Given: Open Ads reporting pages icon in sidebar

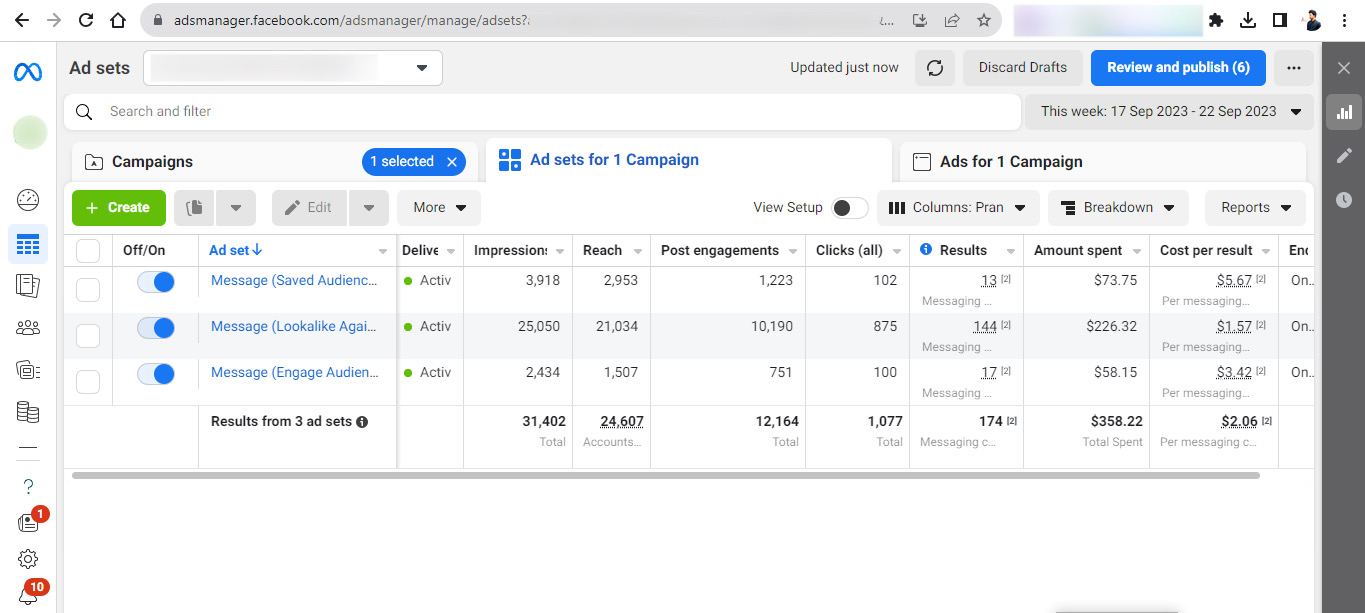Looking at the screenshot, I should coord(28,286).
